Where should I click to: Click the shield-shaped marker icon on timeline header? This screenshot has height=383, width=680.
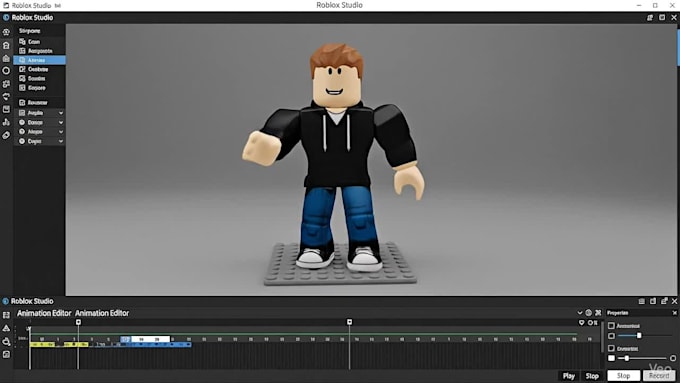(582, 323)
